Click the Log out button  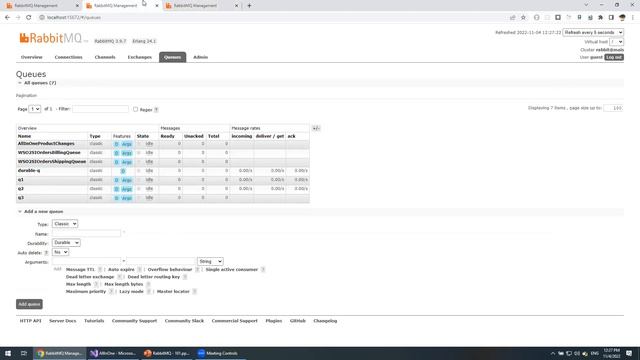[x=614, y=57]
